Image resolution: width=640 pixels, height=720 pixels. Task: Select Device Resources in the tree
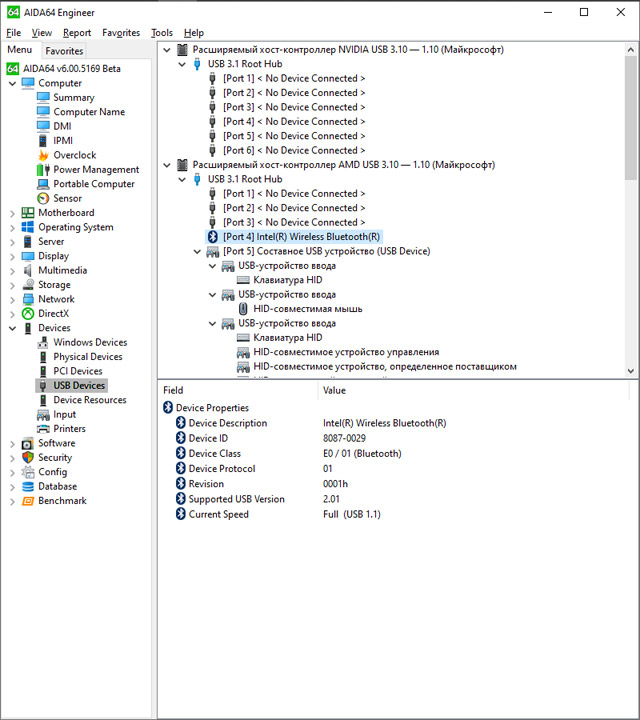[90, 400]
